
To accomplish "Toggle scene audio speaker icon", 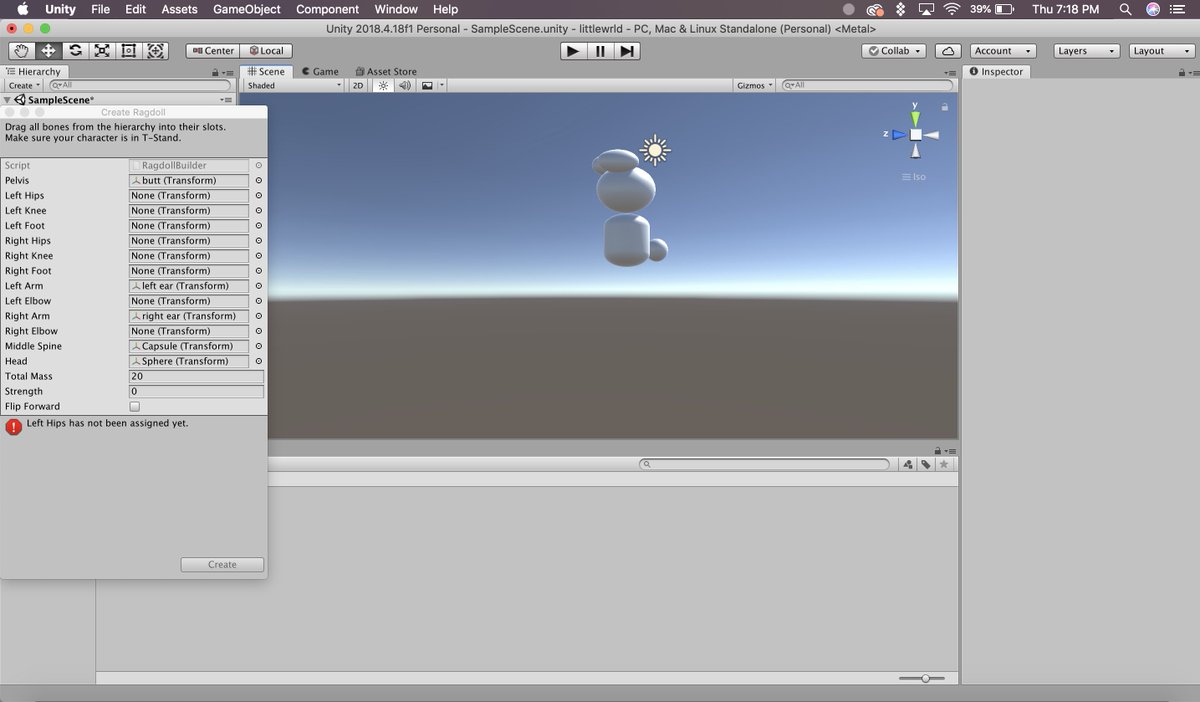I will 404,86.
